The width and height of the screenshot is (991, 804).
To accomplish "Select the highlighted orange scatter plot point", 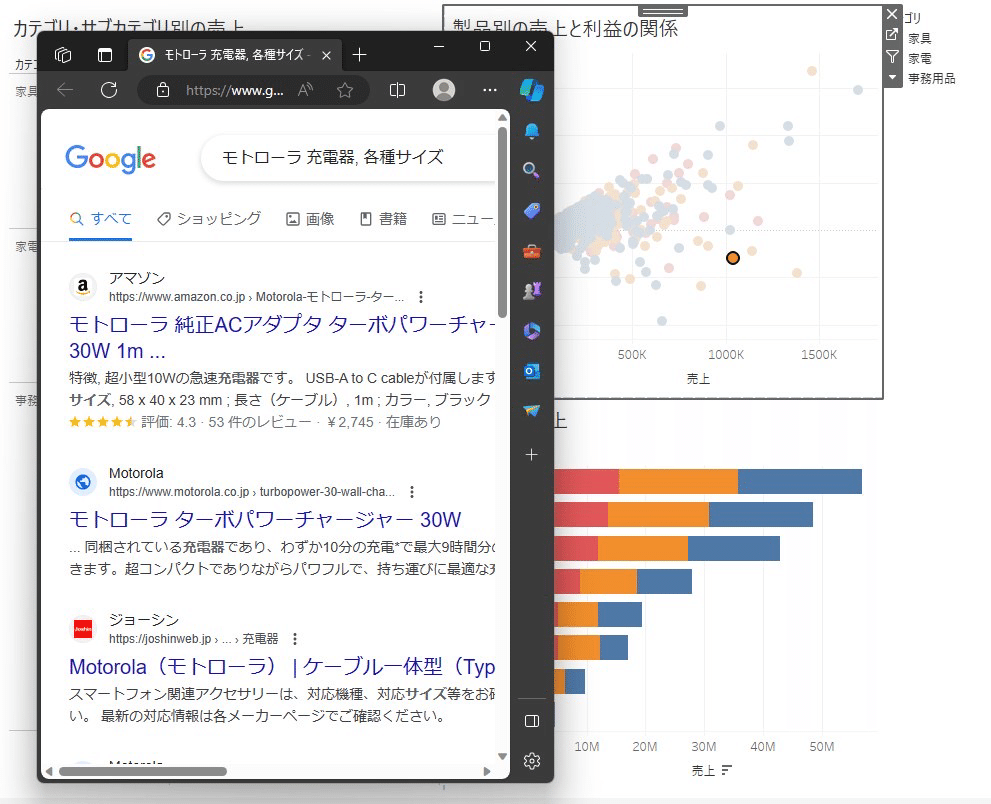I will click(x=733, y=258).
